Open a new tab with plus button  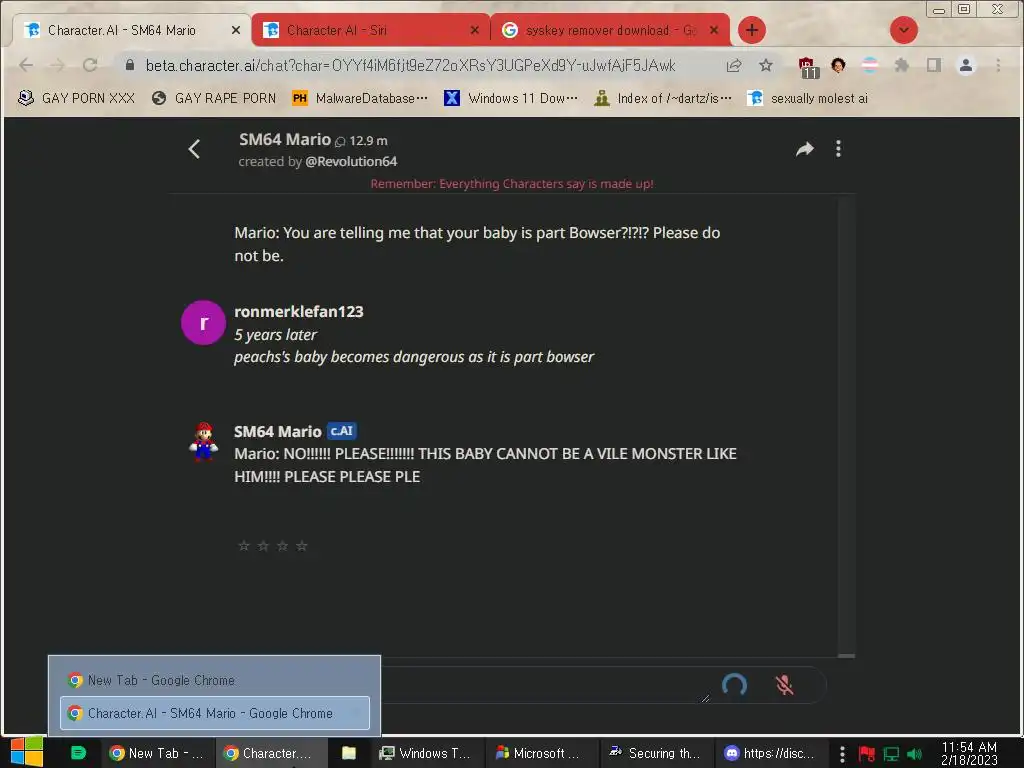752,30
